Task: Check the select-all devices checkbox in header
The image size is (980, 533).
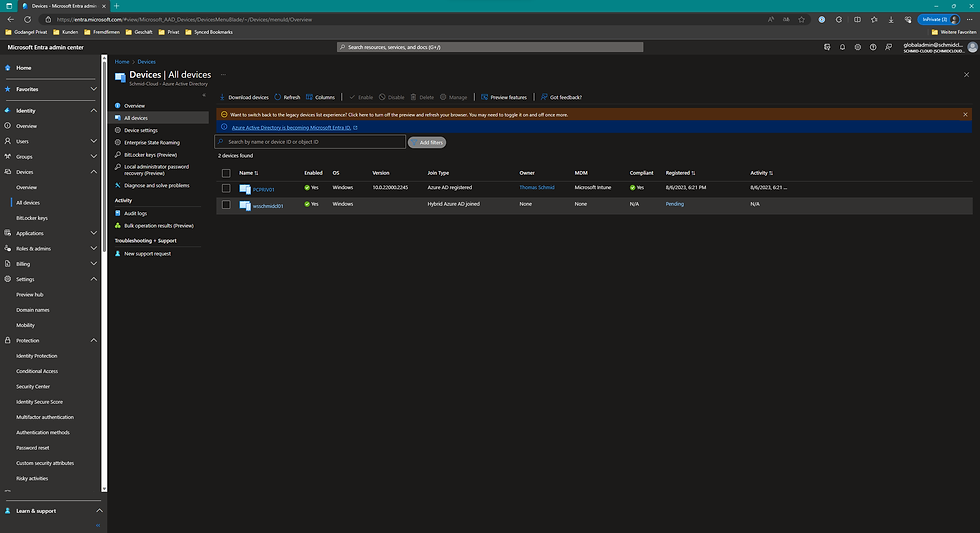Action: click(x=226, y=173)
